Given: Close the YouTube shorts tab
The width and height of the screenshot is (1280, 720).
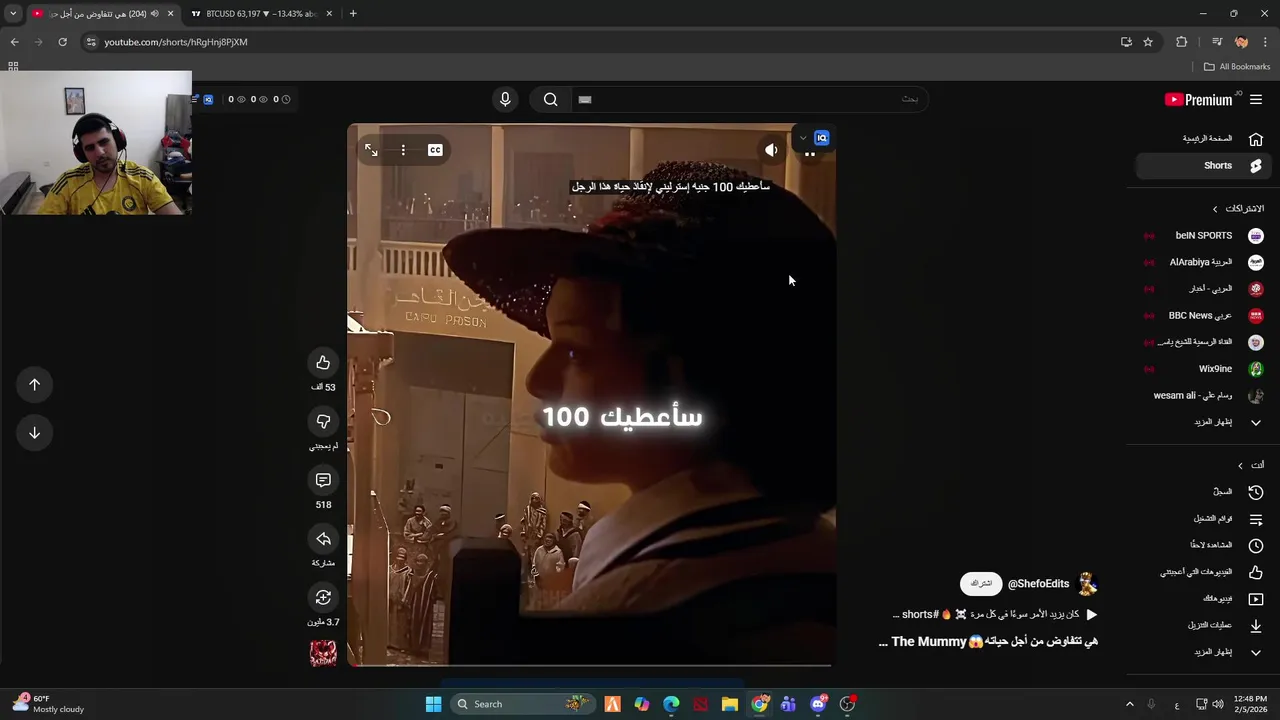Looking at the screenshot, I should (x=170, y=14).
